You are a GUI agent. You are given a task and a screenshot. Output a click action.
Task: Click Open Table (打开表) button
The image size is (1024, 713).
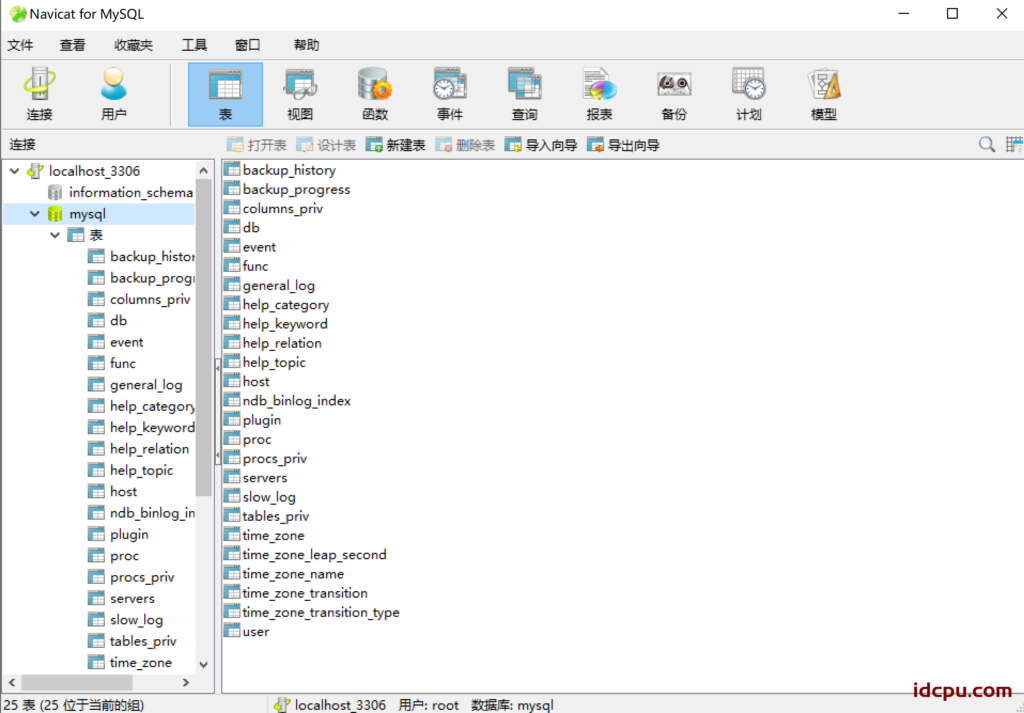tap(256, 145)
